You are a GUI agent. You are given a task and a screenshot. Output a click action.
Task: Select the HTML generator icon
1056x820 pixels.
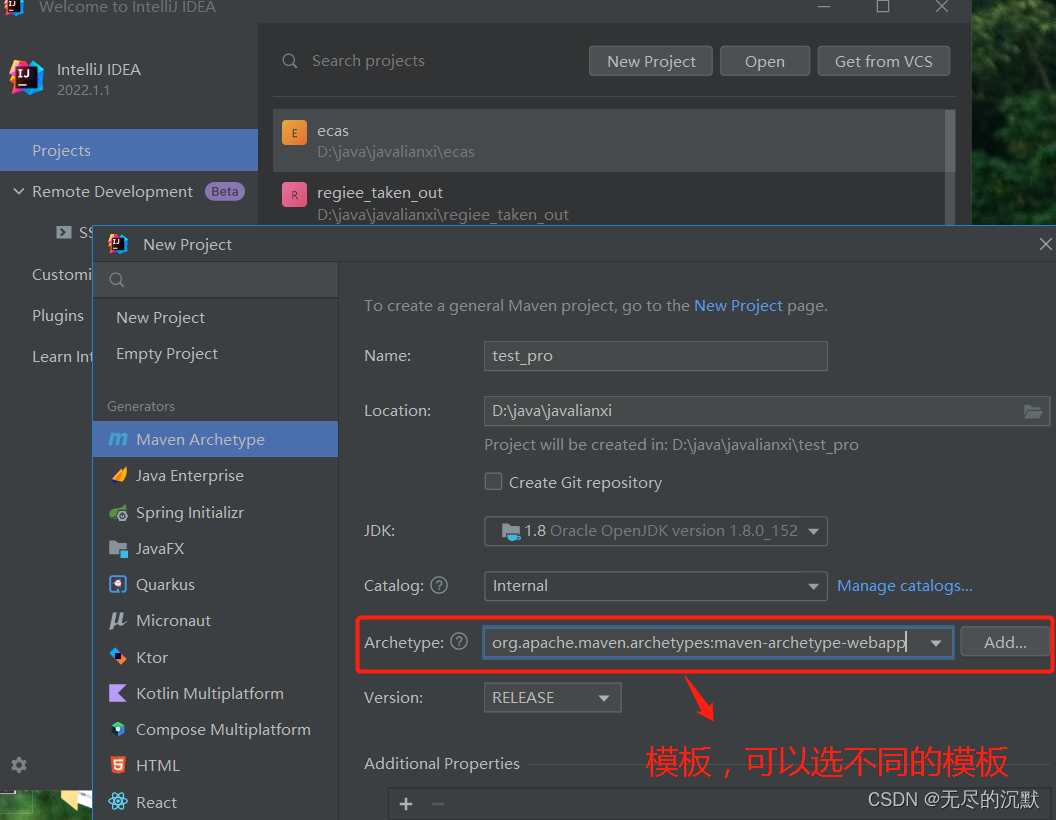click(119, 765)
